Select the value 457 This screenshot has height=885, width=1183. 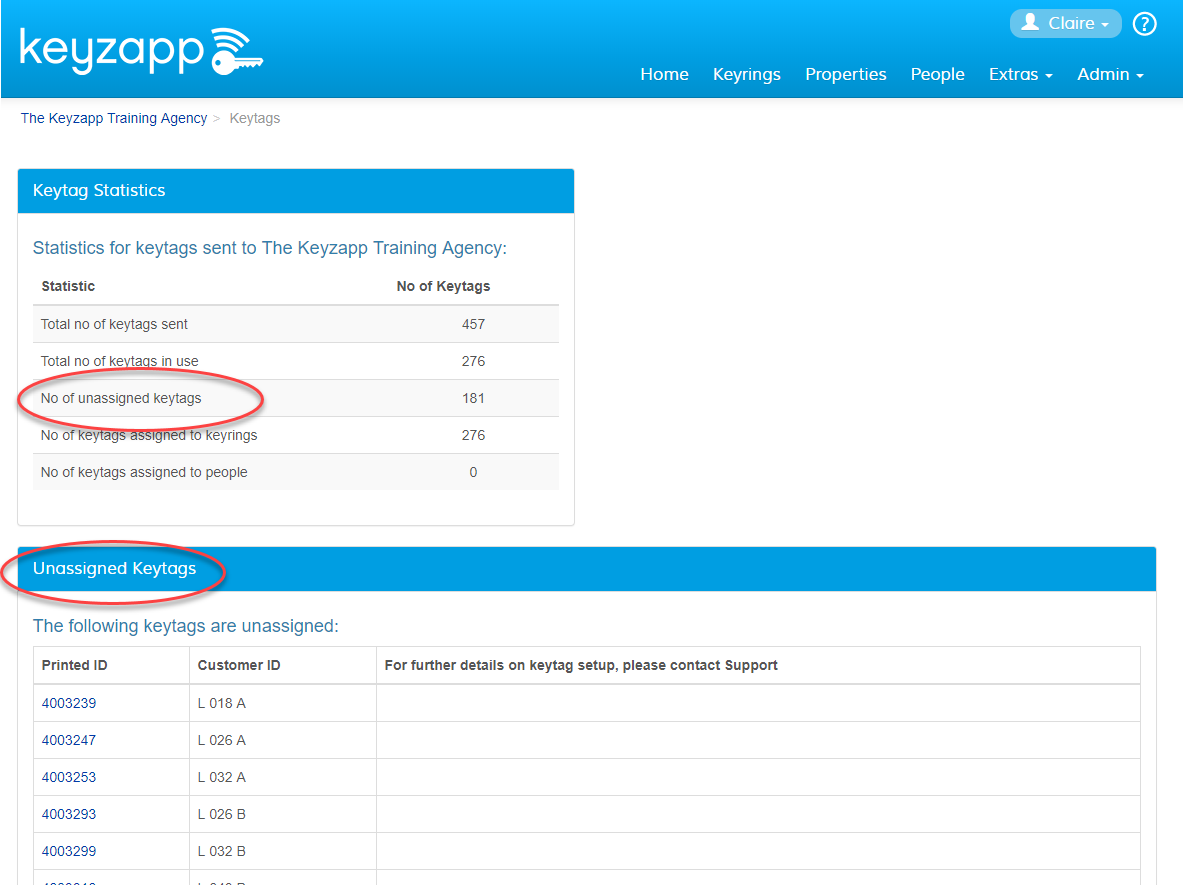pos(473,324)
